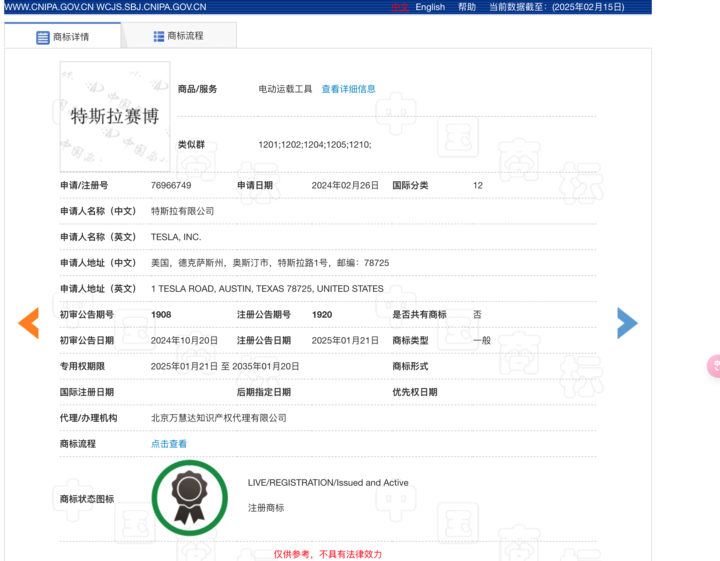The width and height of the screenshot is (720, 561).
Task: Switch to the 商标流程 tab
Action: 179,36
